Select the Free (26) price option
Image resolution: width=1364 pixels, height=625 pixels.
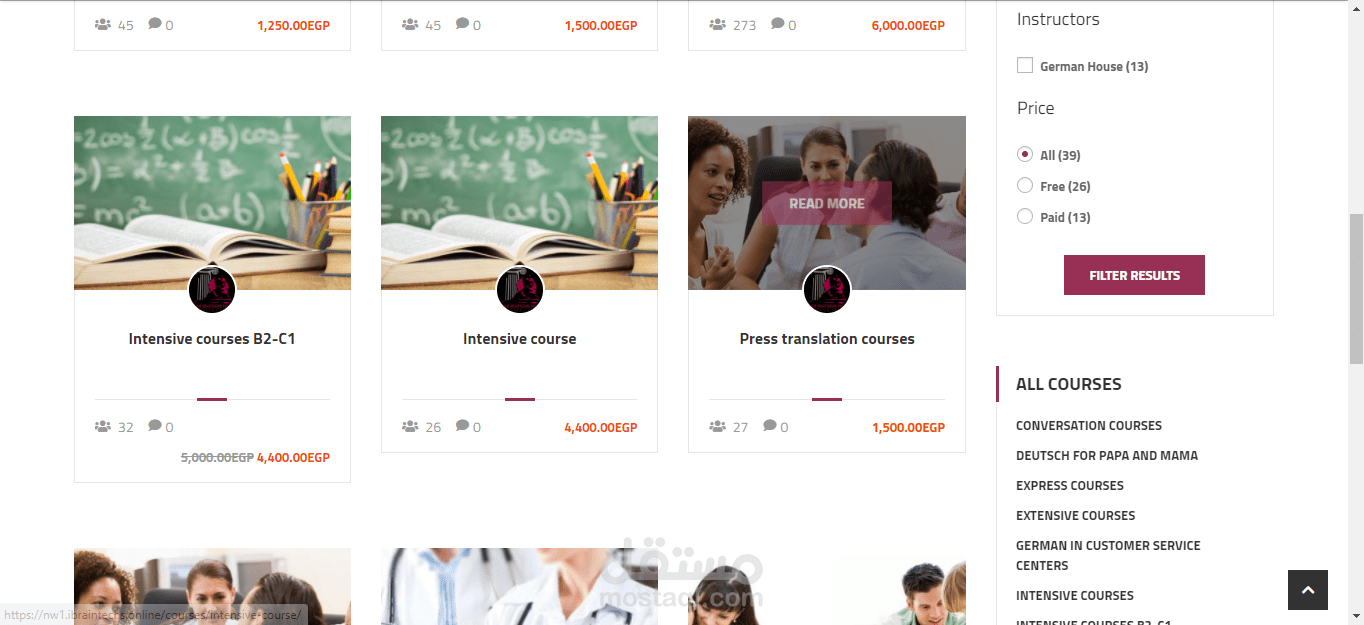click(x=1025, y=186)
